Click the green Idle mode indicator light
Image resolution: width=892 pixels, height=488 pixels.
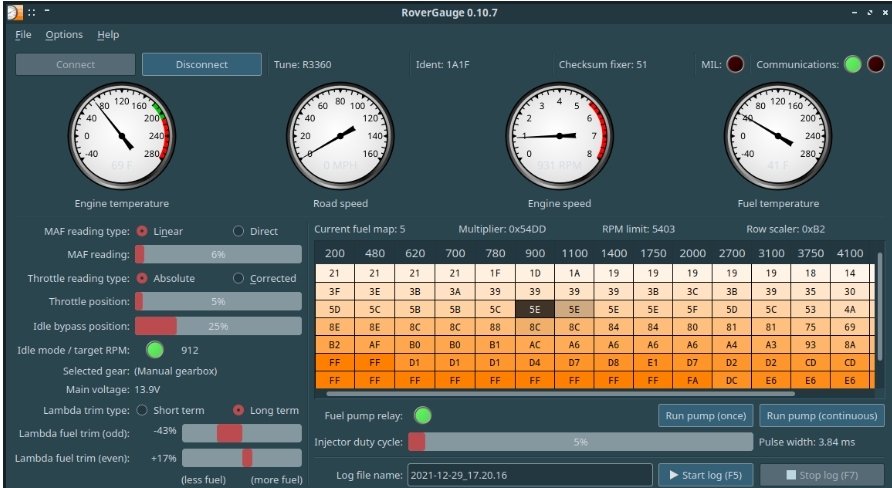(x=154, y=350)
